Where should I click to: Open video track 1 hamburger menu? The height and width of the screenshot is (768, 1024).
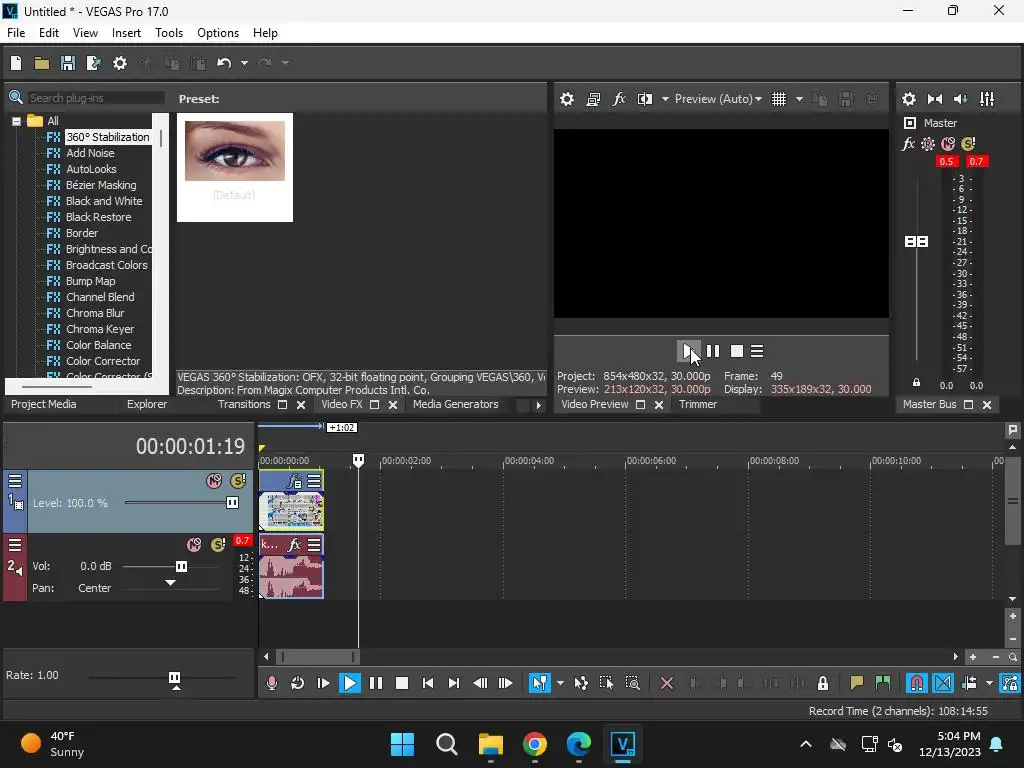pyautogui.click(x=15, y=481)
